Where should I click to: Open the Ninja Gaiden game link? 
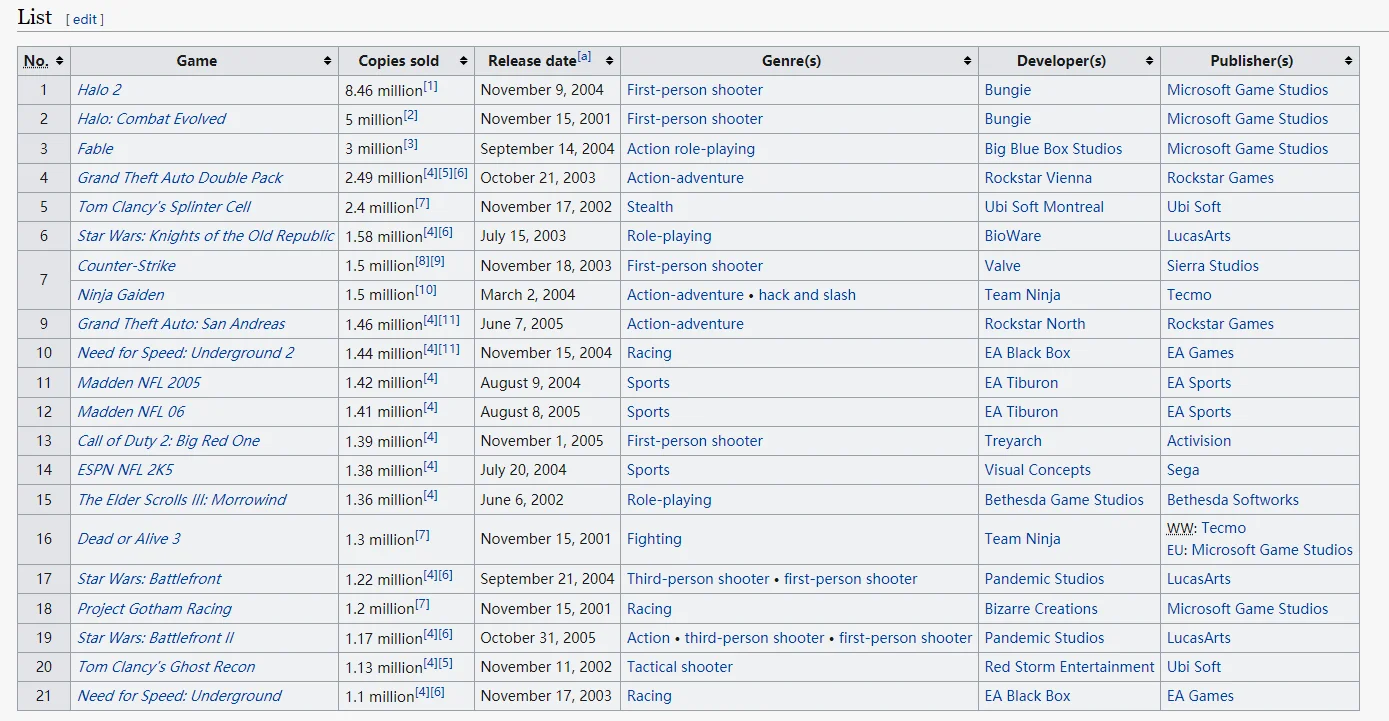tap(120, 295)
